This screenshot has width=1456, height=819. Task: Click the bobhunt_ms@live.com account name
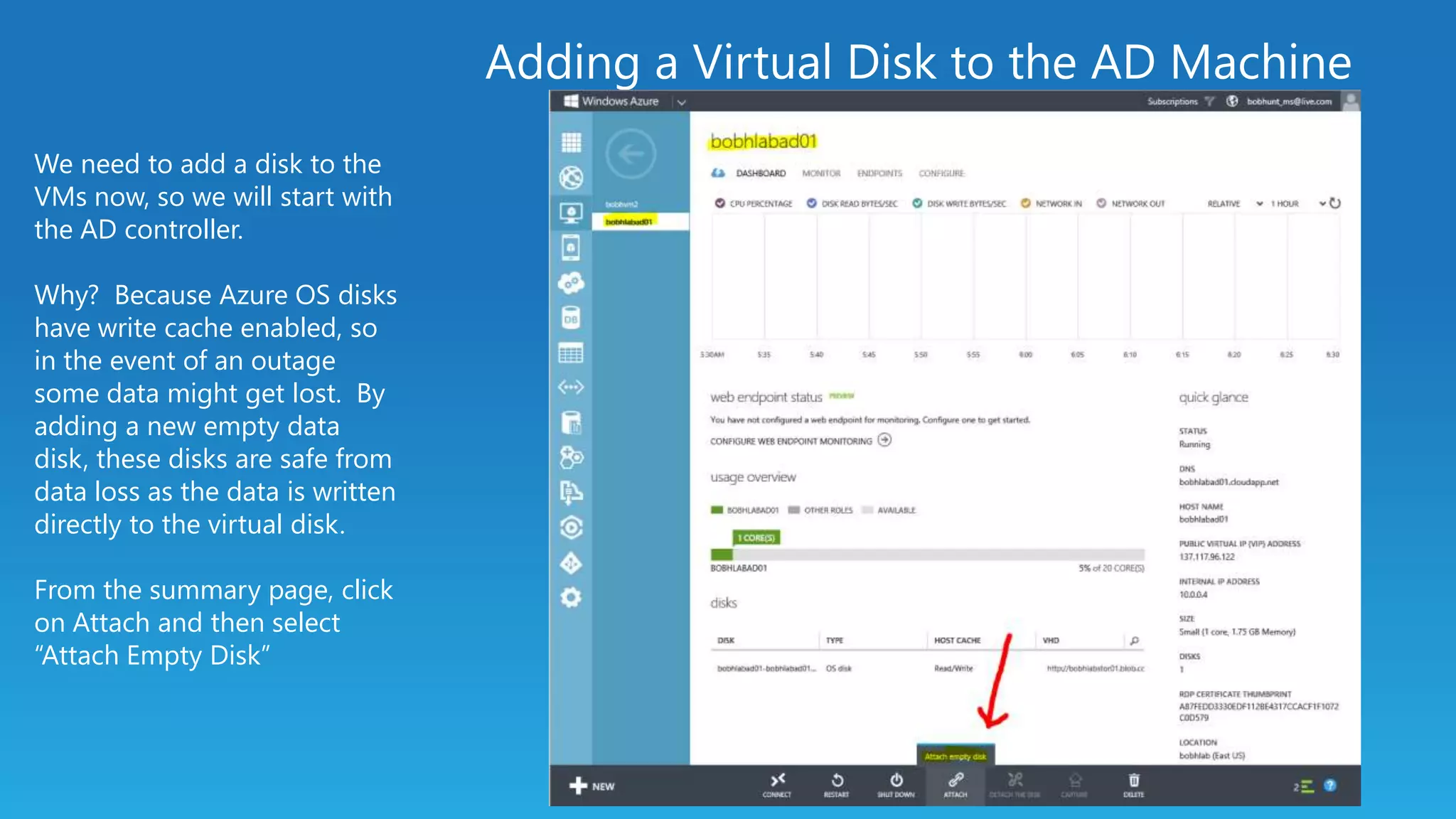coord(1289,102)
